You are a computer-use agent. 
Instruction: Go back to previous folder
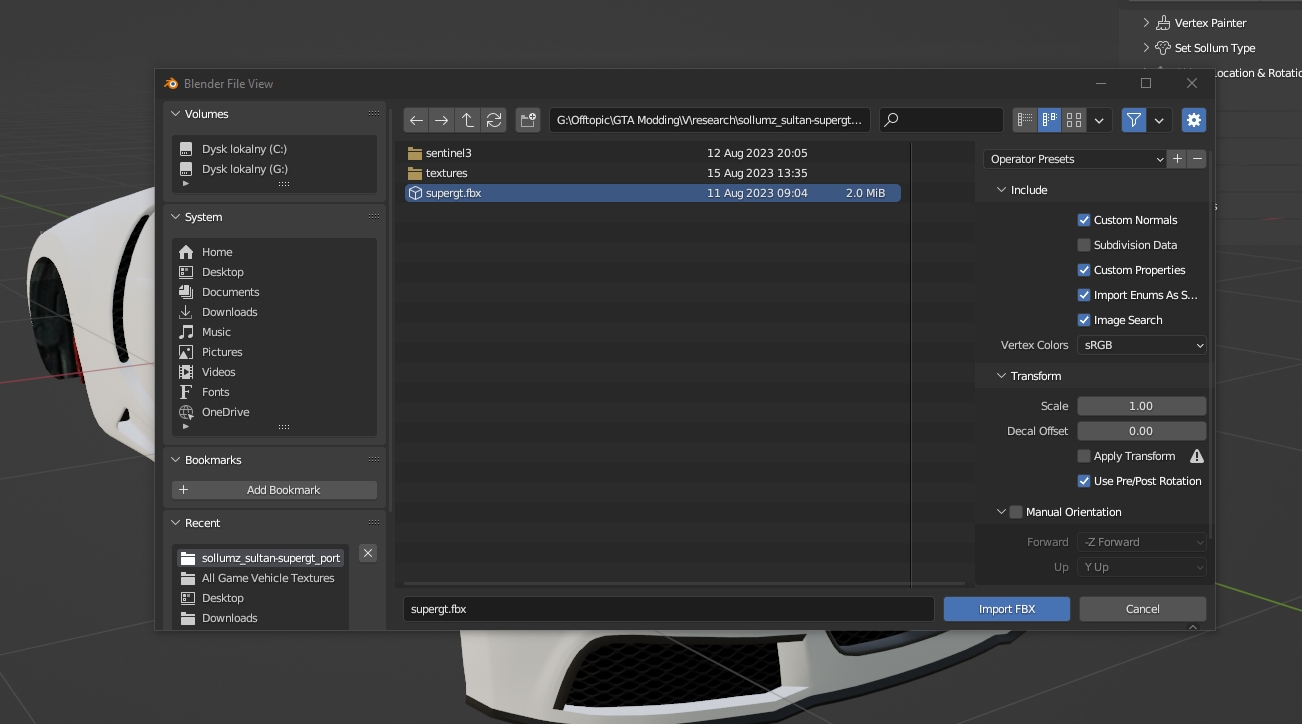pyautogui.click(x=416, y=120)
